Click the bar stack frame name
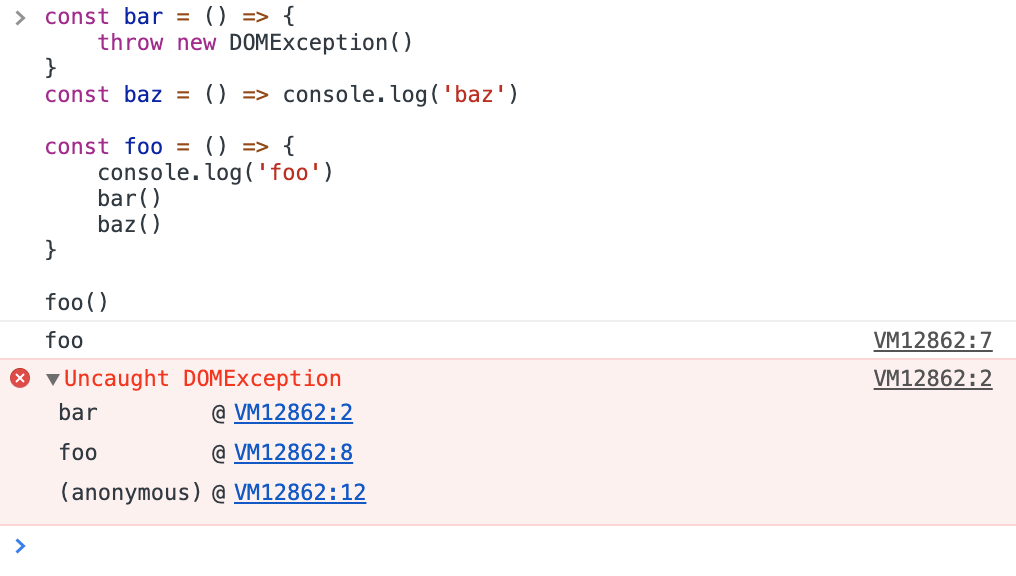Image resolution: width=1016 pixels, height=576 pixels. 78,413
